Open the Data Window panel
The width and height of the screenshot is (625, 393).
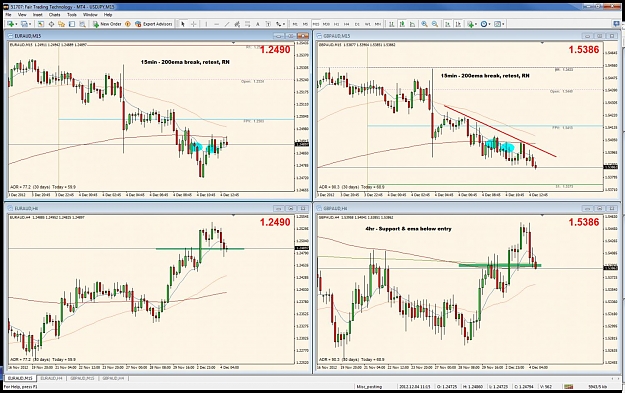pos(51,24)
